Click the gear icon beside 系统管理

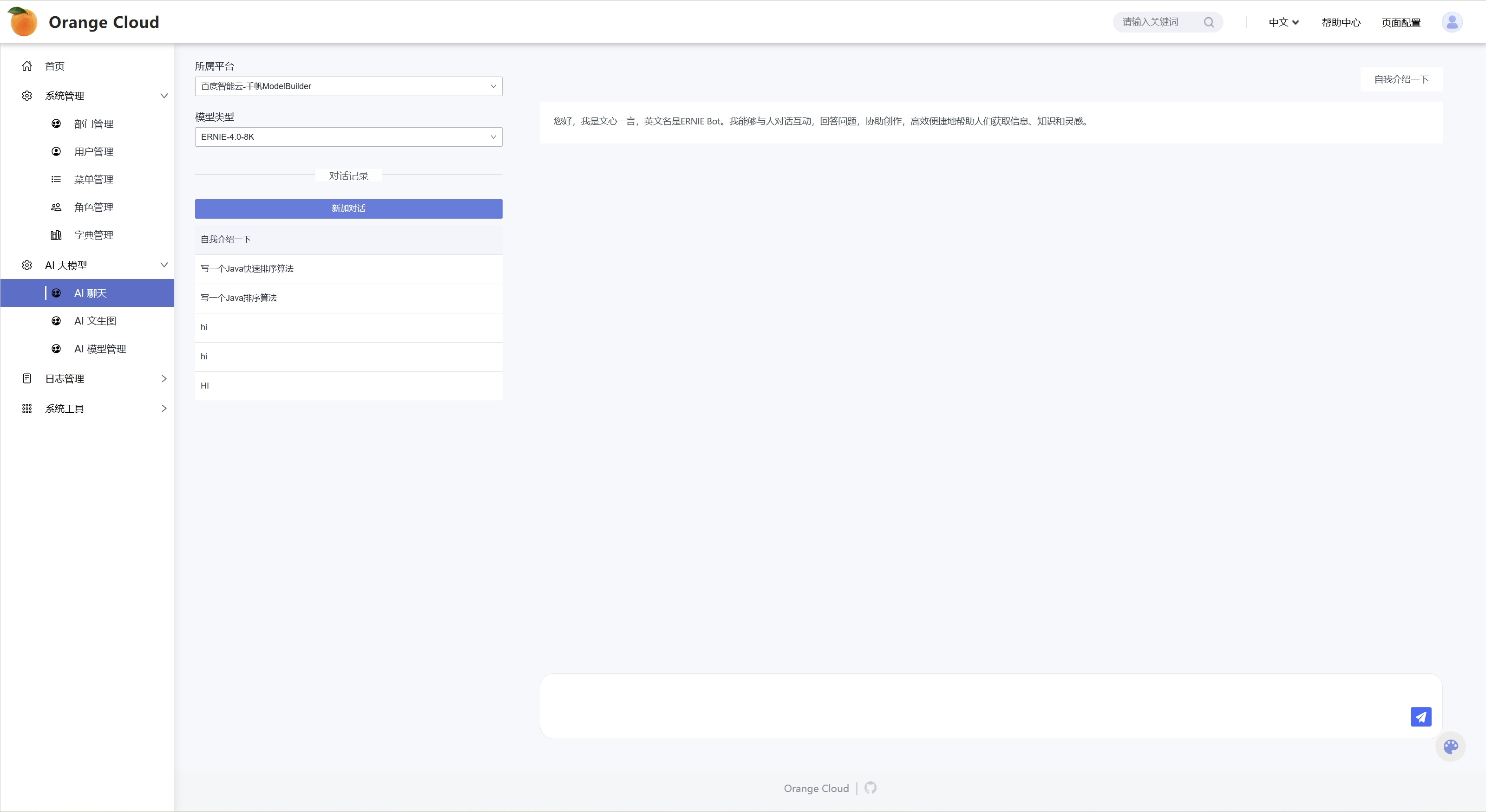pyautogui.click(x=26, y=96)
